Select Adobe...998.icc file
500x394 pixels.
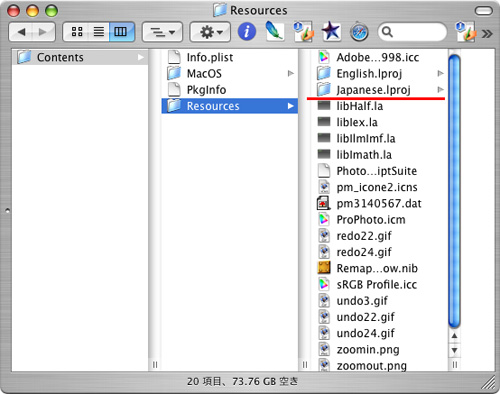point(380,57)
